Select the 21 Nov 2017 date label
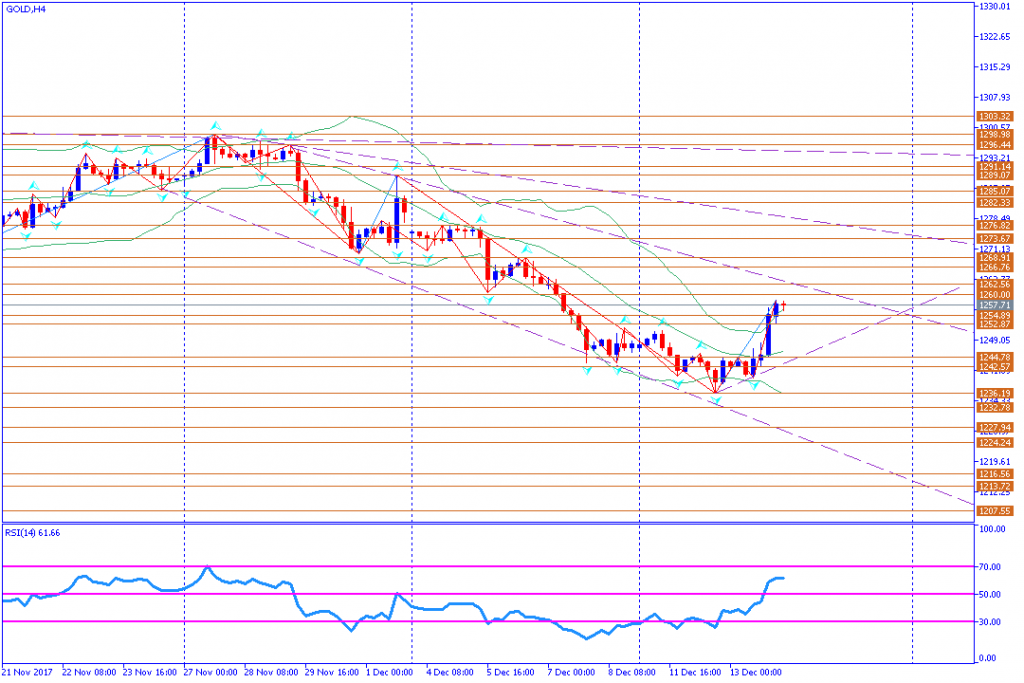The image size is (1024, 683). pos(27,673)
